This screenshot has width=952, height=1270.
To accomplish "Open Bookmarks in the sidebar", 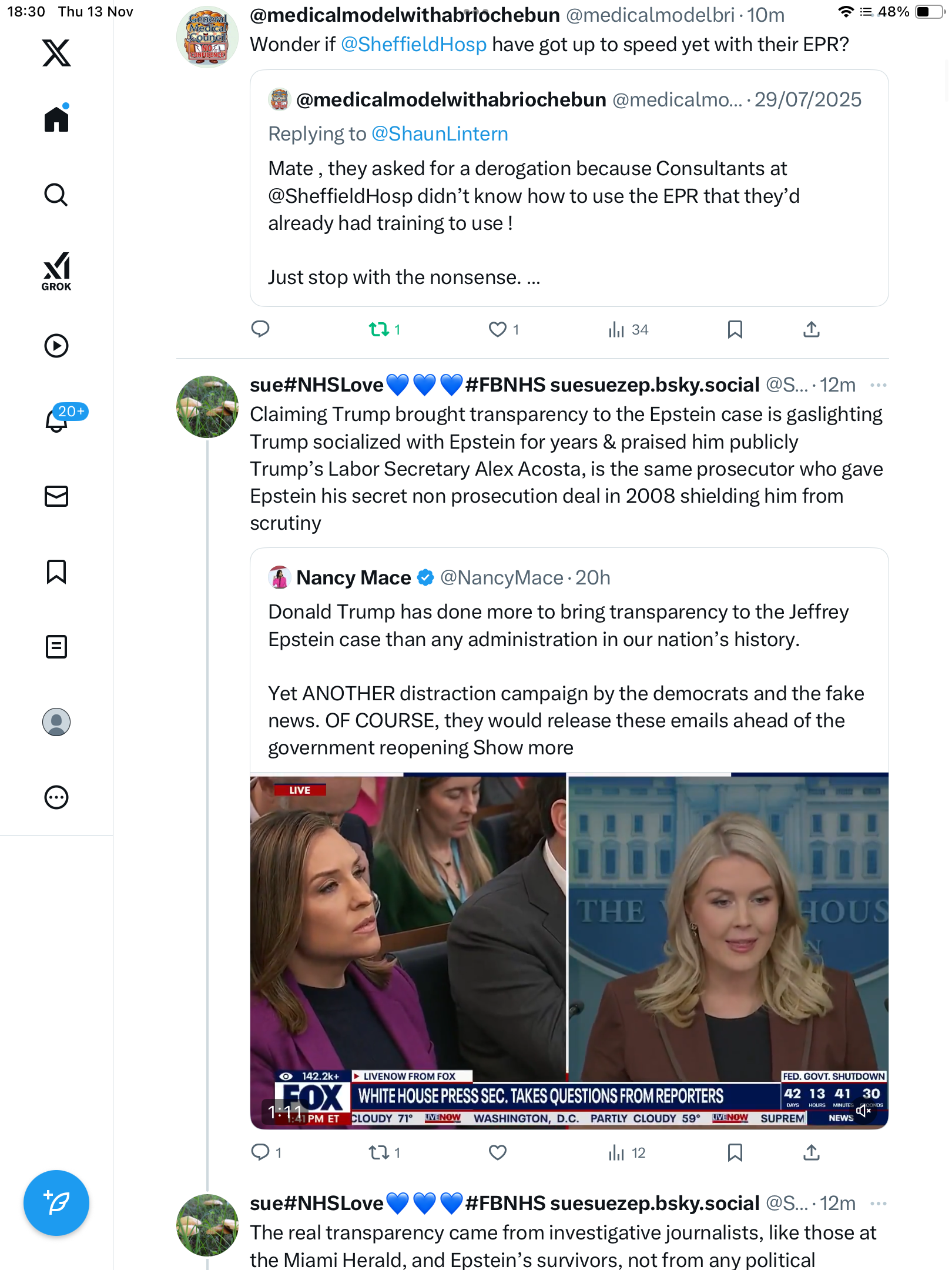I will (56, 571).
